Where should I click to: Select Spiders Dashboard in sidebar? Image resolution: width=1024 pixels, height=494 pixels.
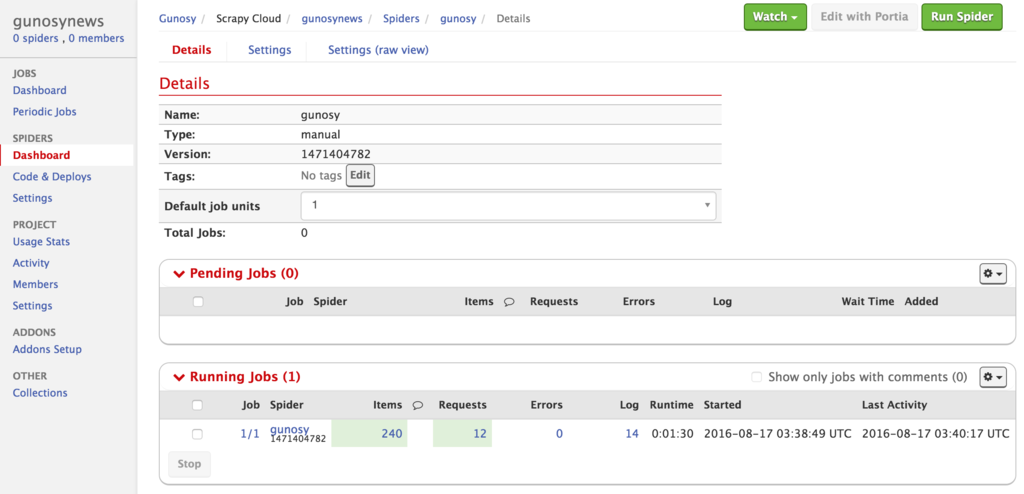(41, 156)
